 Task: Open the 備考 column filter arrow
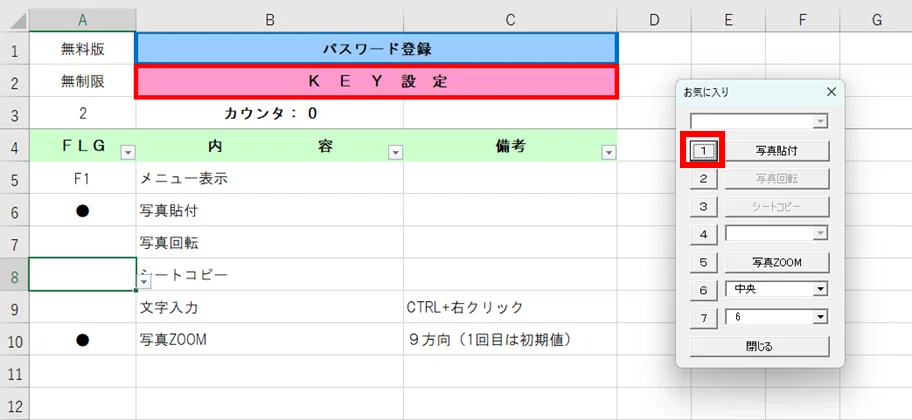click(x=609, y=153)
